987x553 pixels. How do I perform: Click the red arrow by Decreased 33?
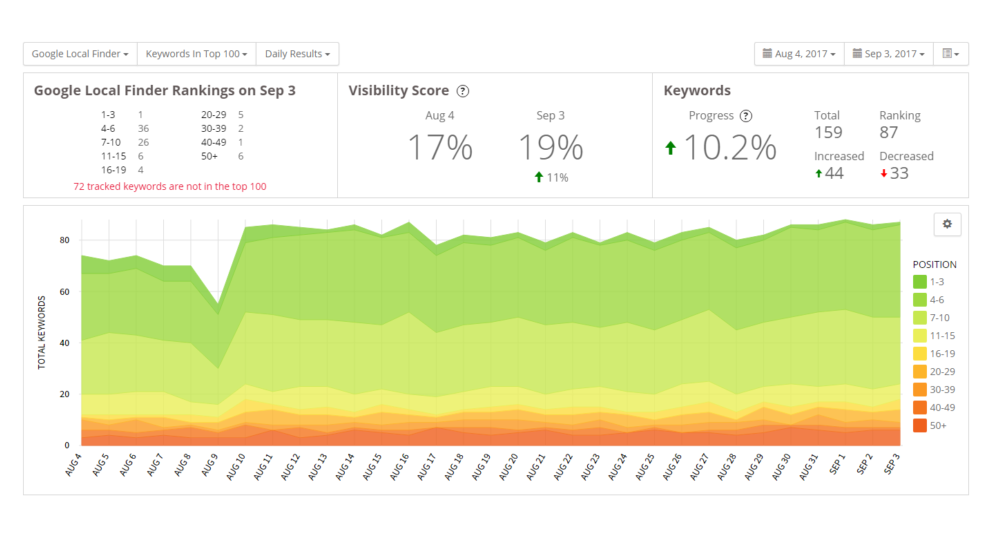884,174
